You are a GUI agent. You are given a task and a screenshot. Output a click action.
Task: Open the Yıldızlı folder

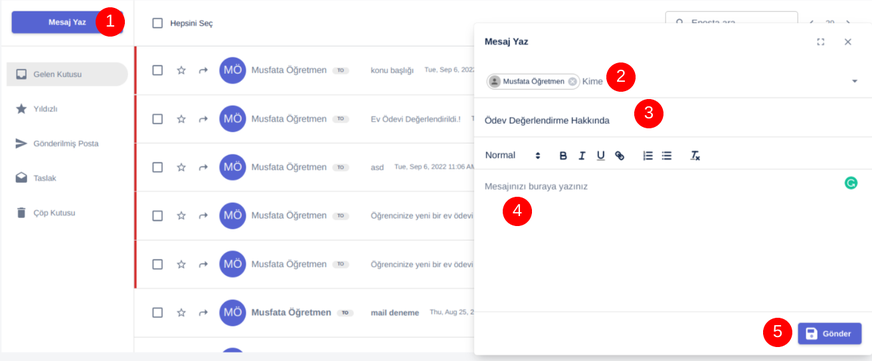(67, 109)
